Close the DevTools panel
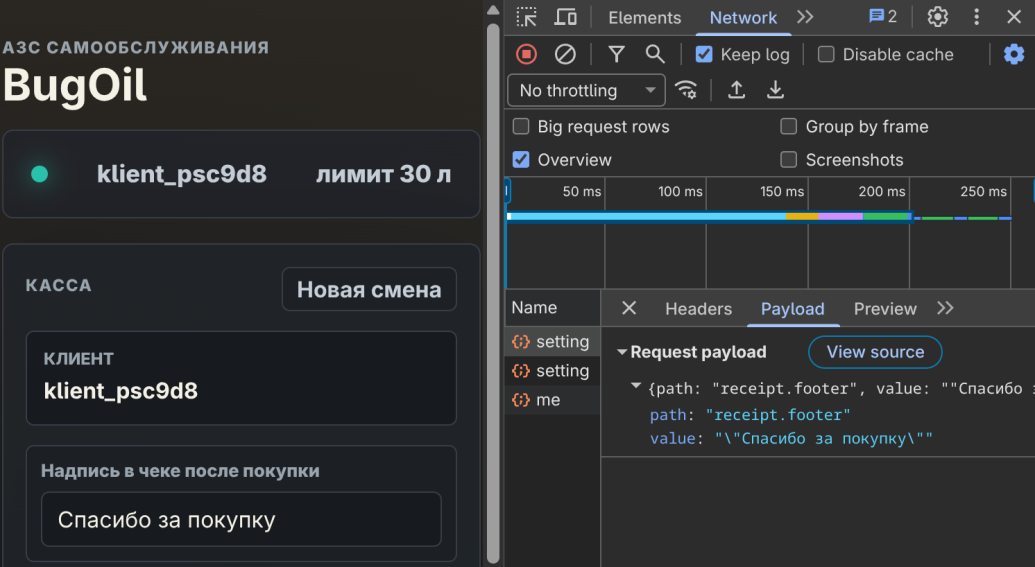Screen dimensions: 1035x567 pos(1014,17)
